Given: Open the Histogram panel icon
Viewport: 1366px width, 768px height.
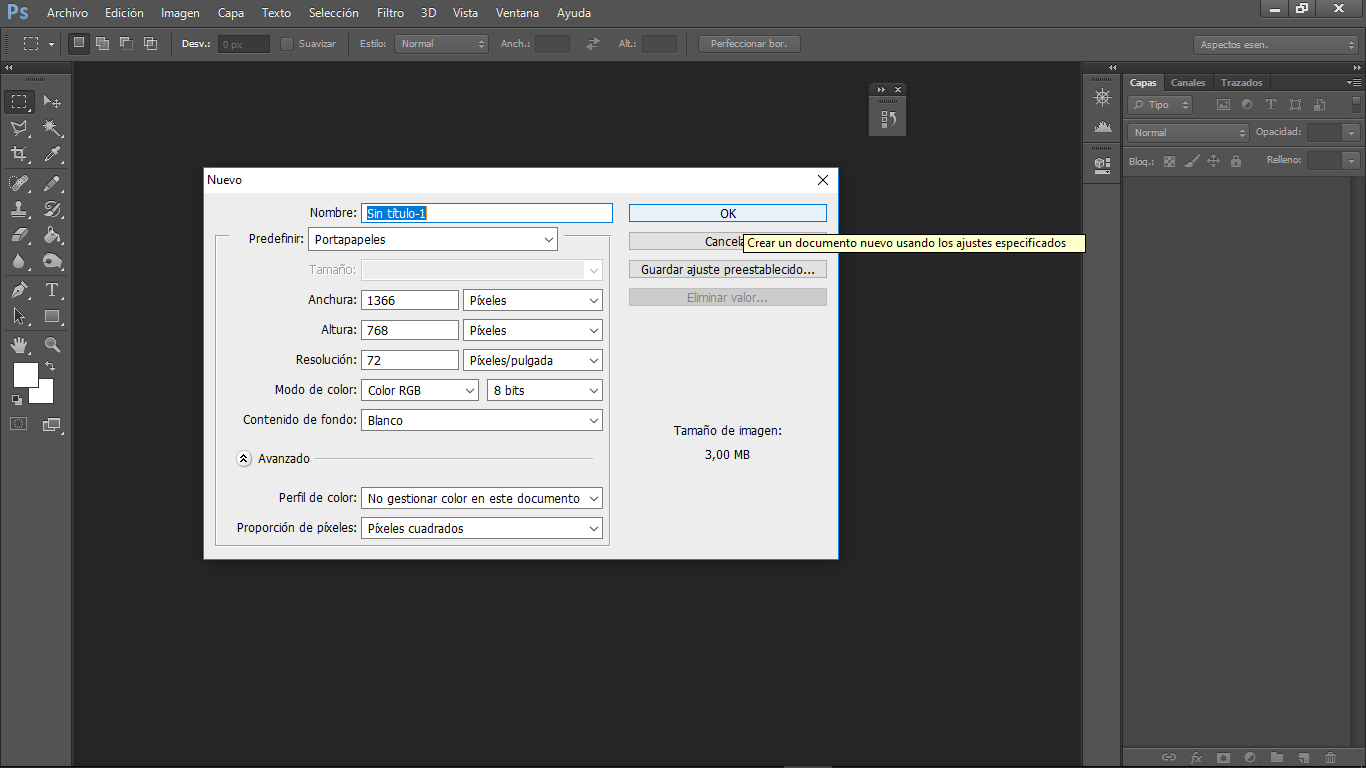Looking at the screenshot, I should (1103, 126).
